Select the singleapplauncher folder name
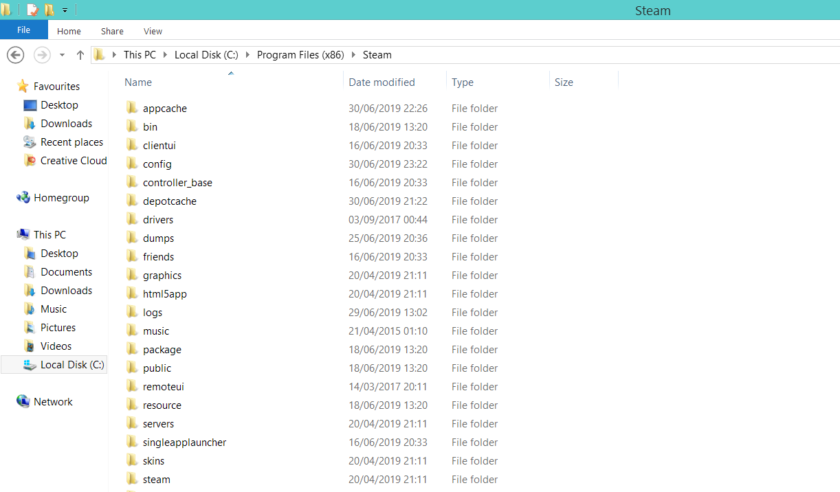This screenshot has height=492, width=840. pos(184,443)
